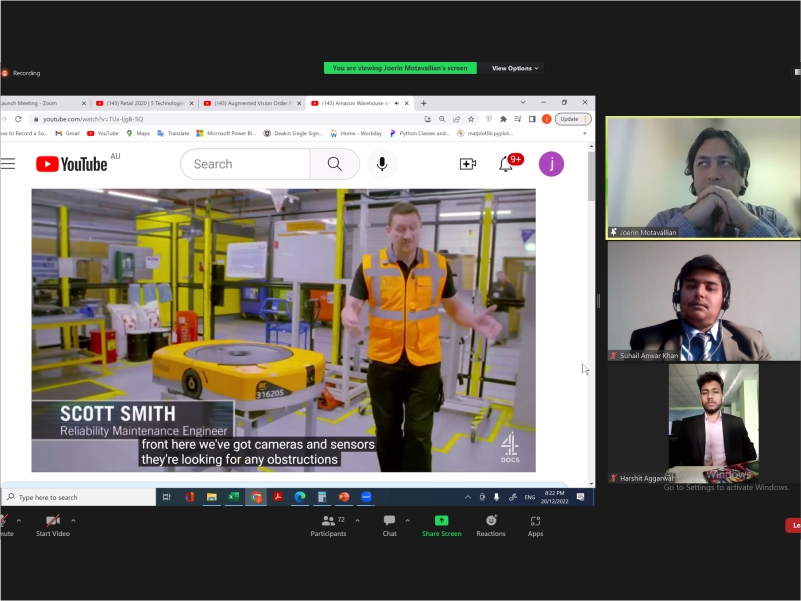Open File Explorer from the taskbar
This screenshot has width=801, height=601.
pyautogui.click(x=211, y=497)
